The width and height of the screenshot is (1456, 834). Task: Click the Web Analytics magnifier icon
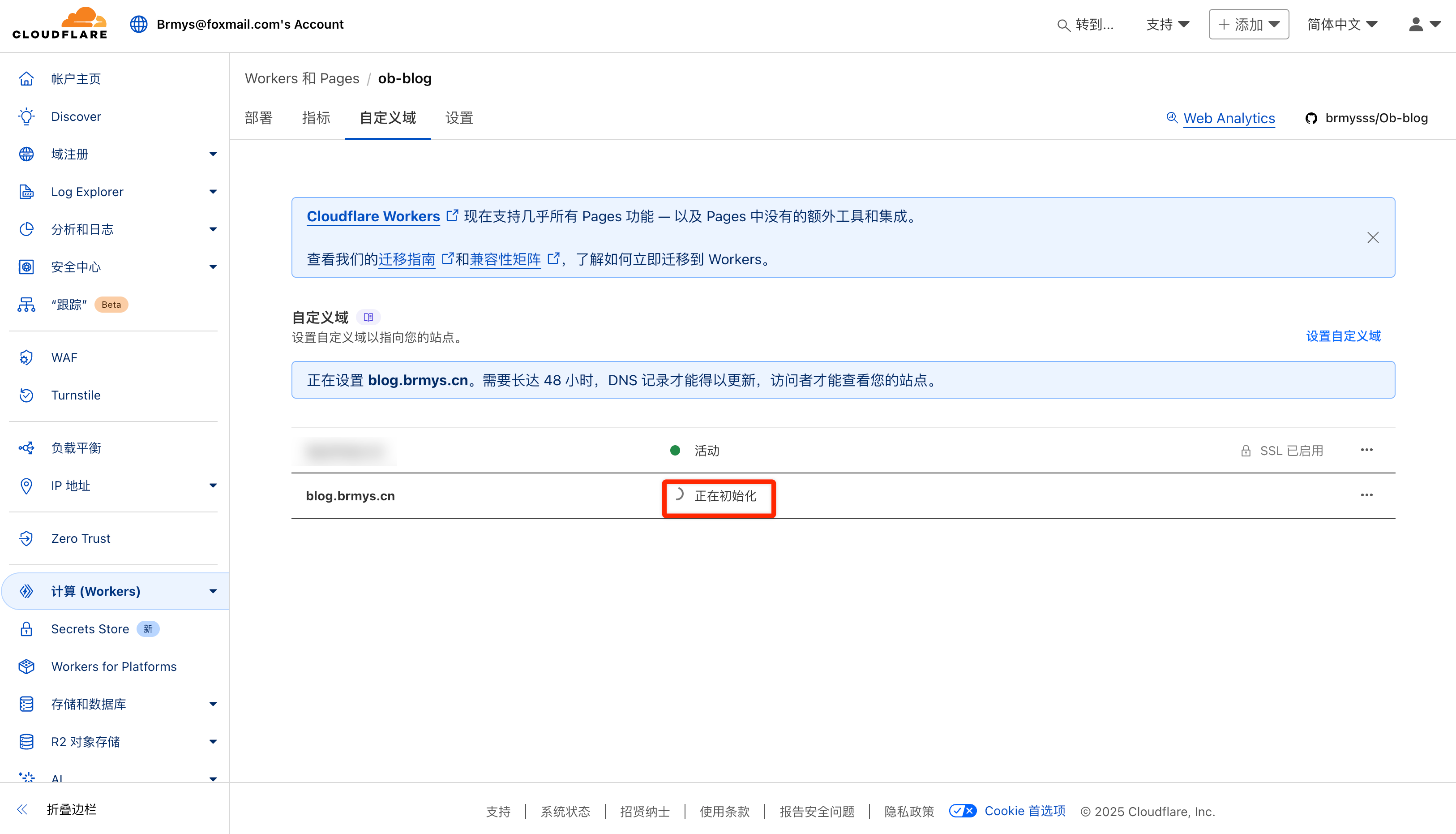coord(1172,117)
